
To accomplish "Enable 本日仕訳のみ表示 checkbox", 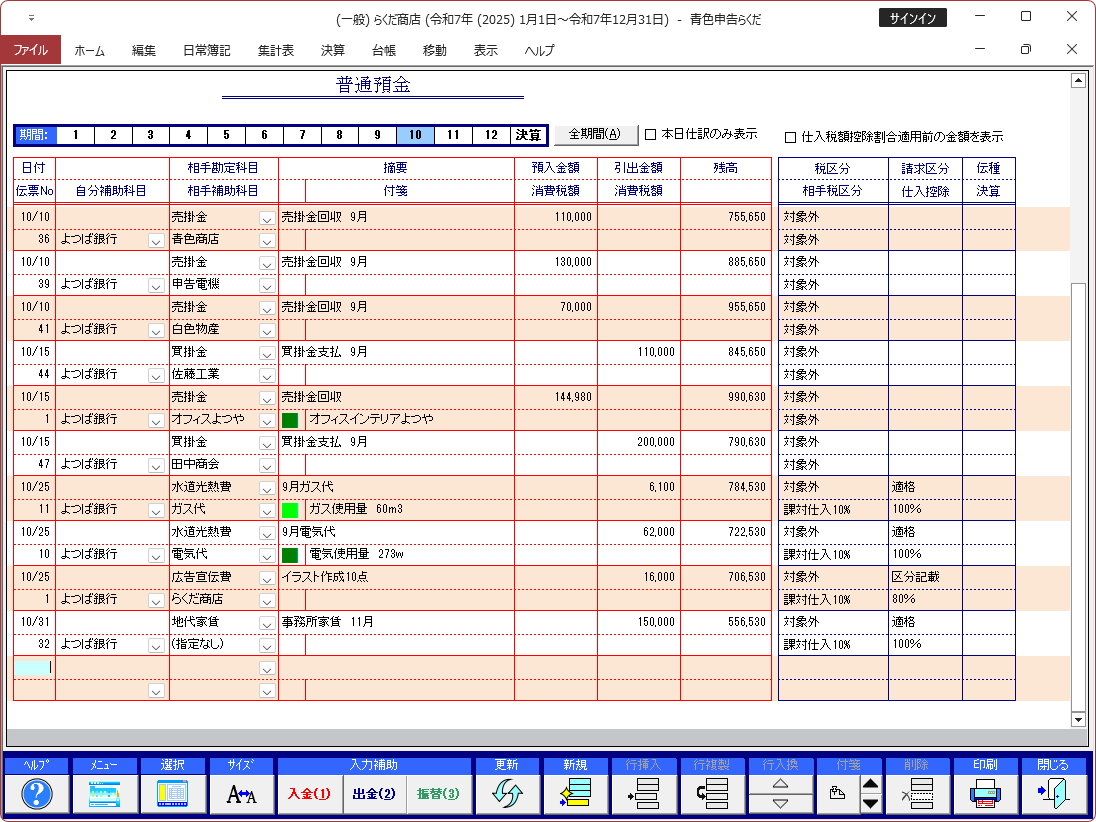I will pyautogui.click(x=650, y=134).
